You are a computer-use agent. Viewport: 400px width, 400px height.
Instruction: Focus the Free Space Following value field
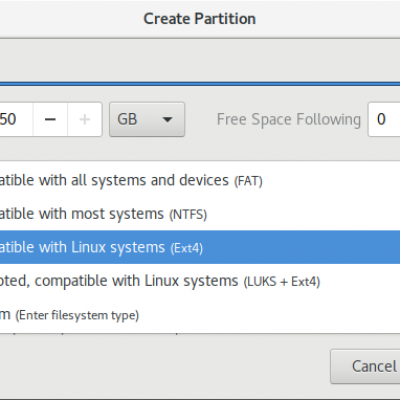pos(384,119)
